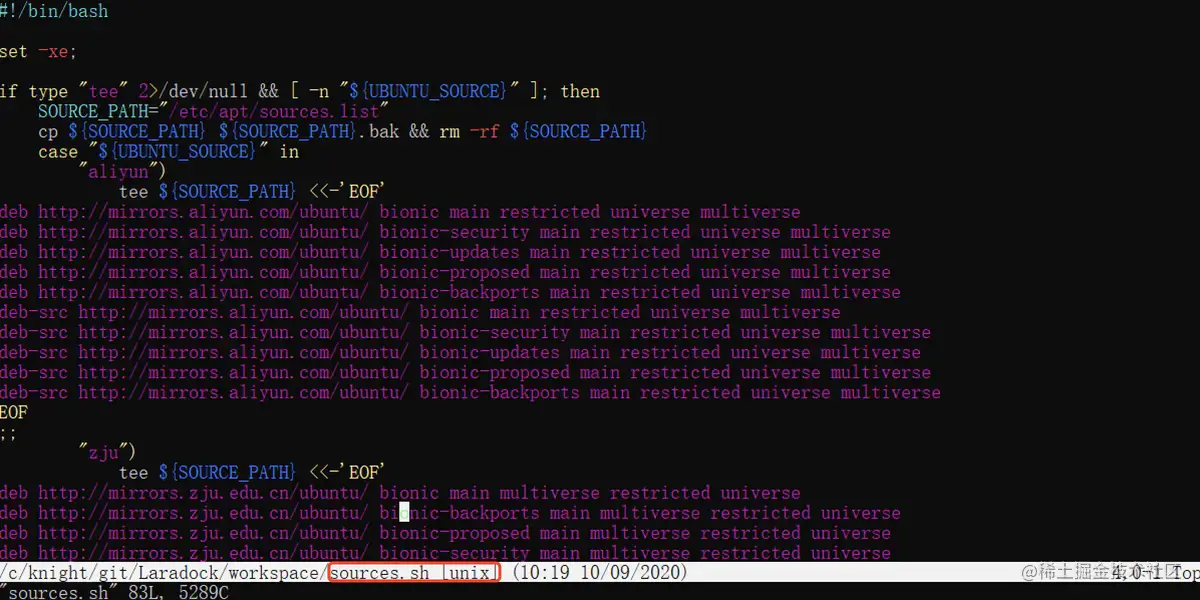Image resolution: width=1200 pixels, height=600 pixels.
Task: Click the "zju") case label
Action: pyautogui.click(x=108, y=452)
